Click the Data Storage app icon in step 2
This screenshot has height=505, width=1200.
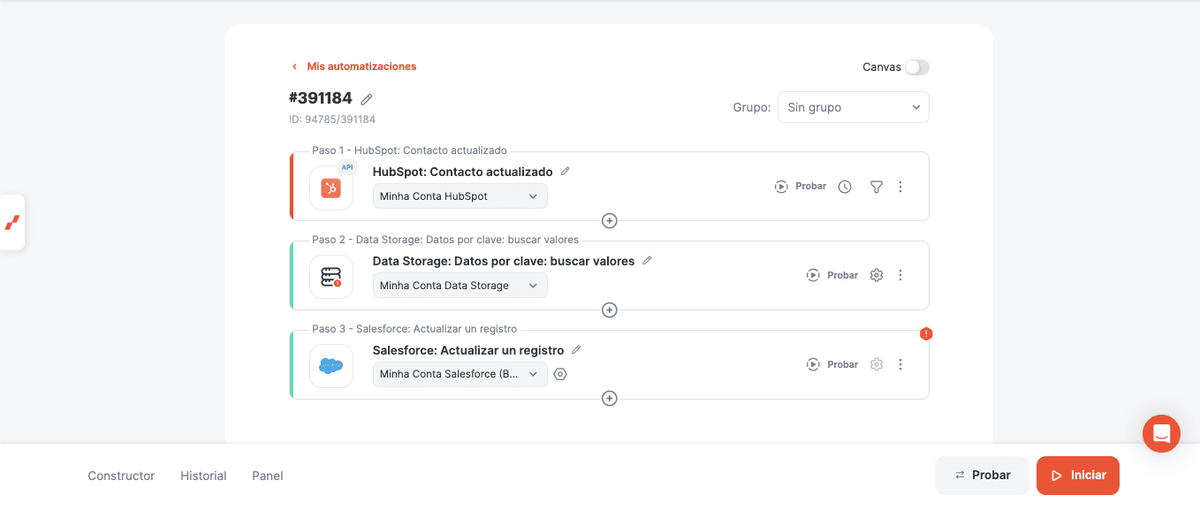coord(331,277)
